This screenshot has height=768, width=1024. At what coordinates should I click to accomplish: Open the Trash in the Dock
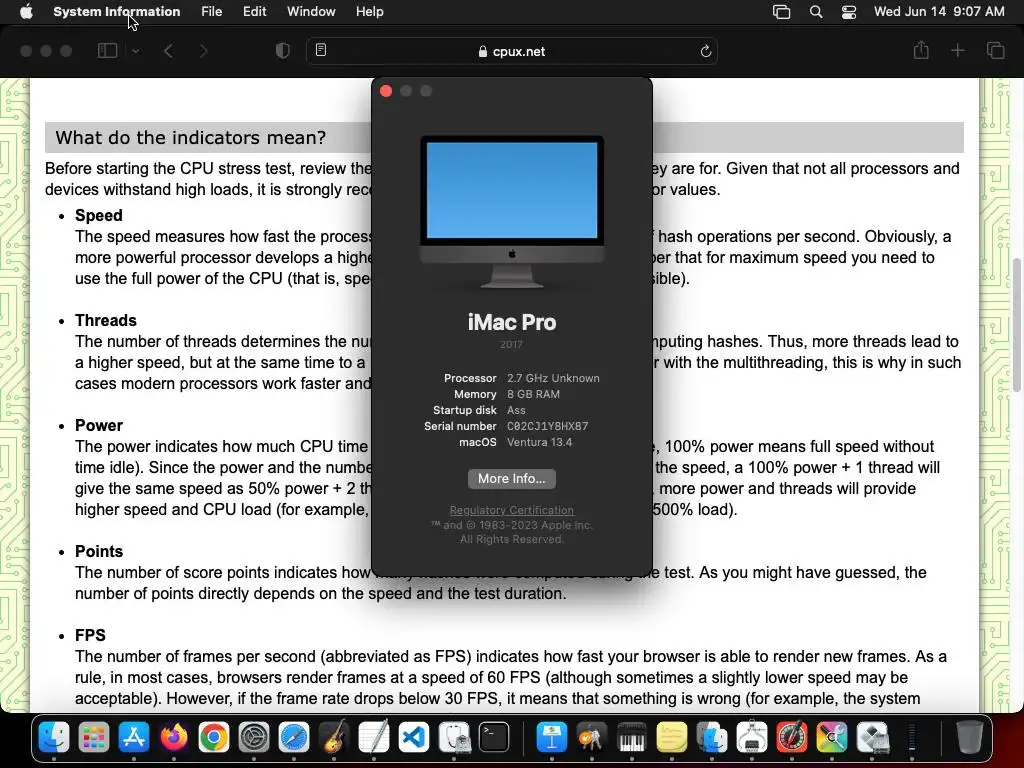pyautogui.click(x=969, y=738)
